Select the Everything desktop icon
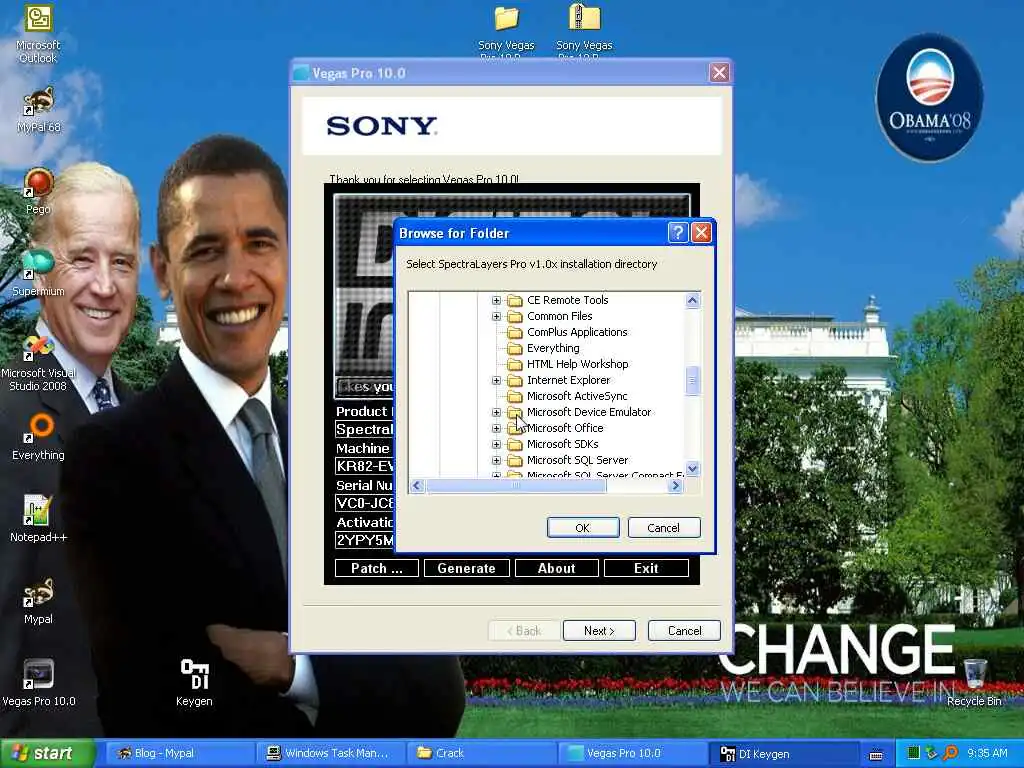This screenshot has width=1024, height=768. point(38,437)
